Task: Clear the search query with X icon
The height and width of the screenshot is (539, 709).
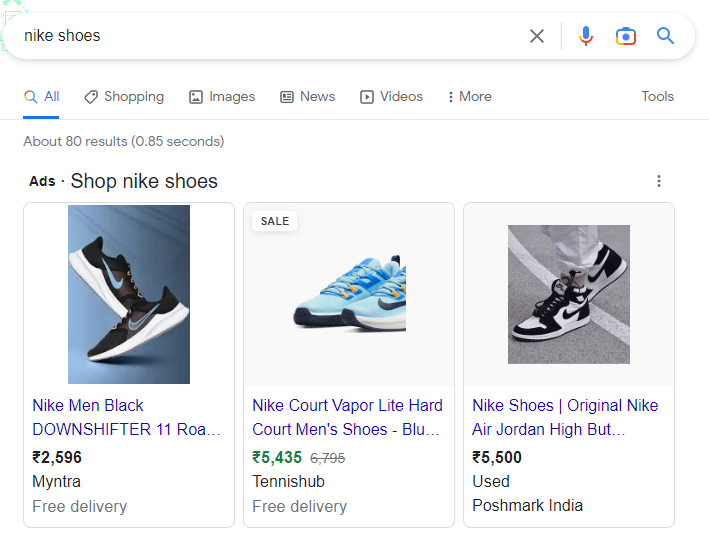Action: tap(537, 36)
